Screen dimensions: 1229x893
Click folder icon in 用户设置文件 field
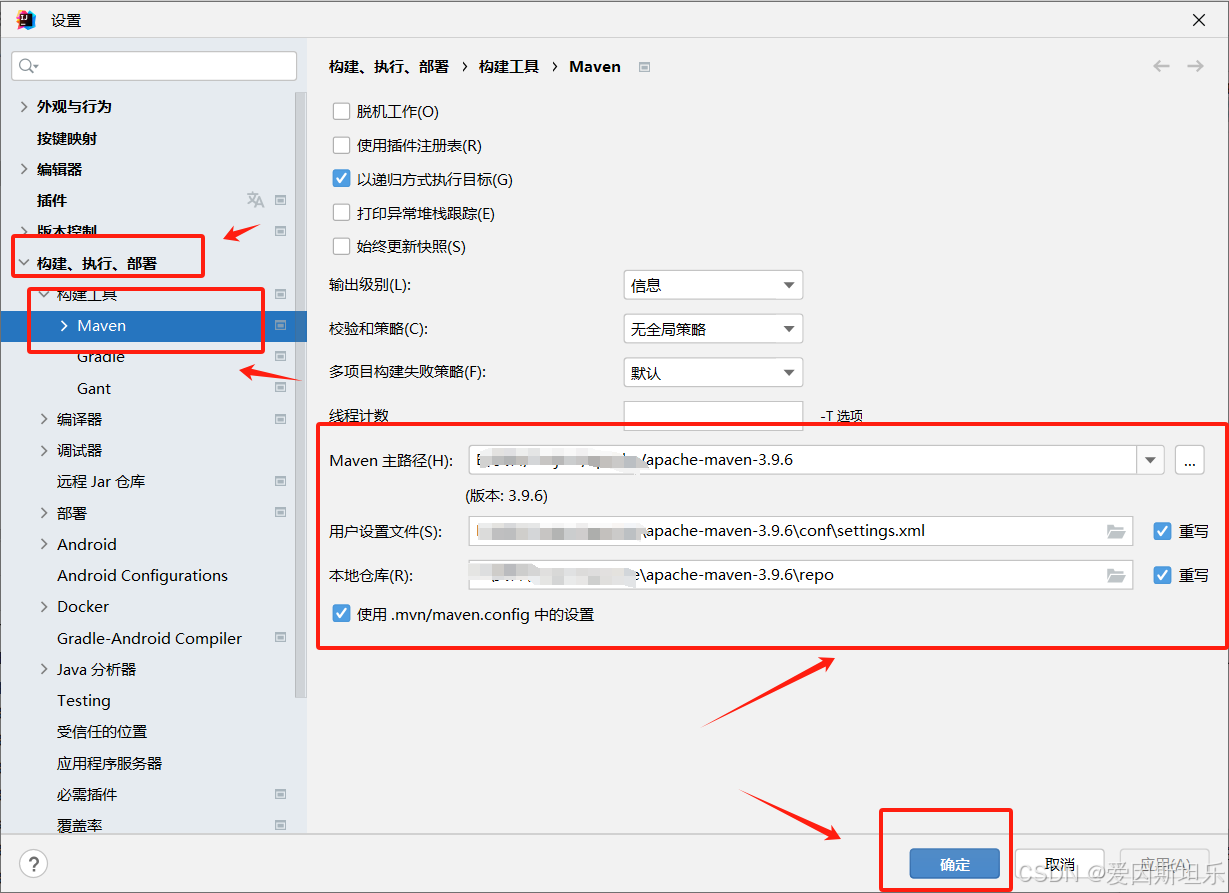(1116, 532)
